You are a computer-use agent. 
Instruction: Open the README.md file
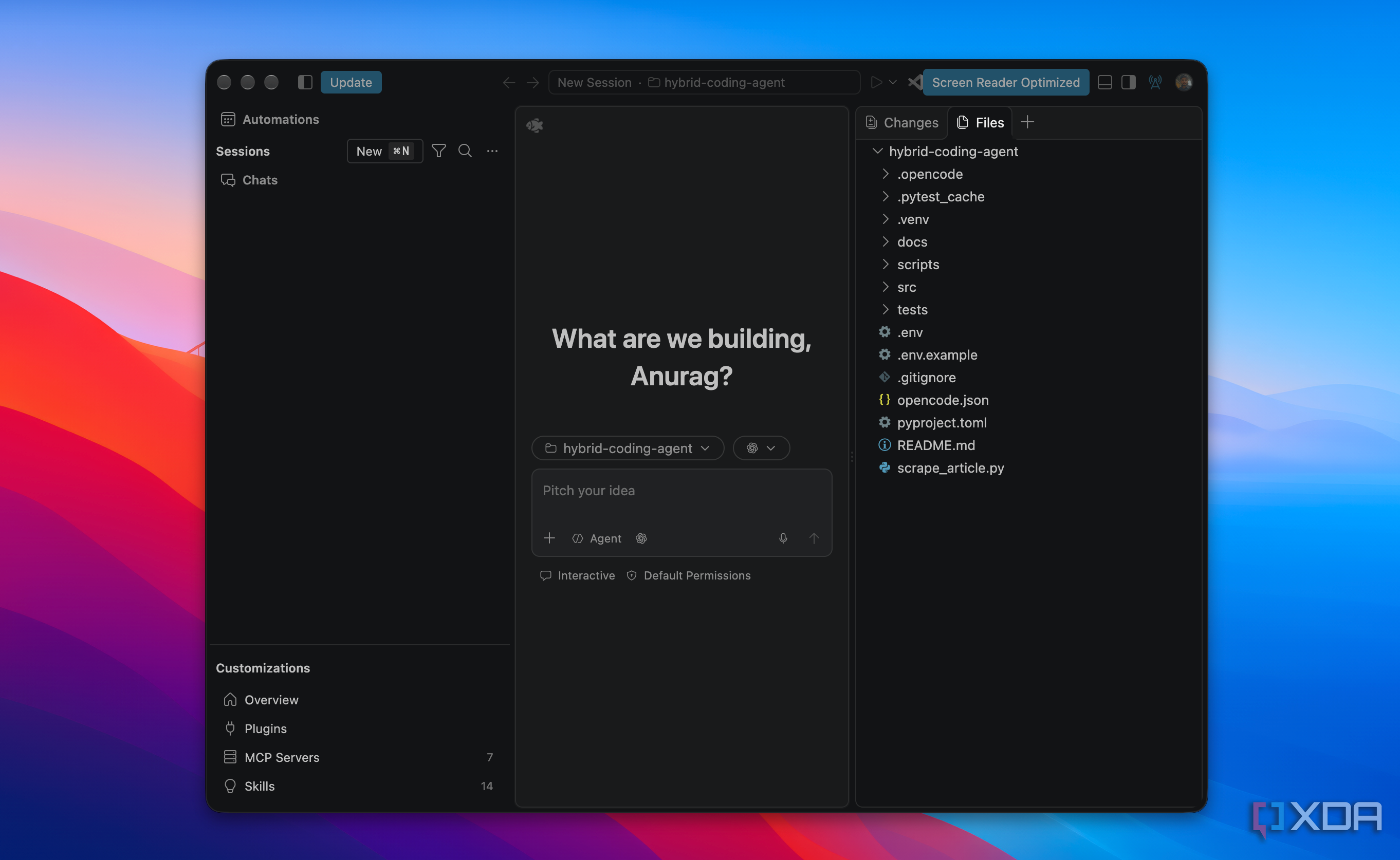[935, 445]
